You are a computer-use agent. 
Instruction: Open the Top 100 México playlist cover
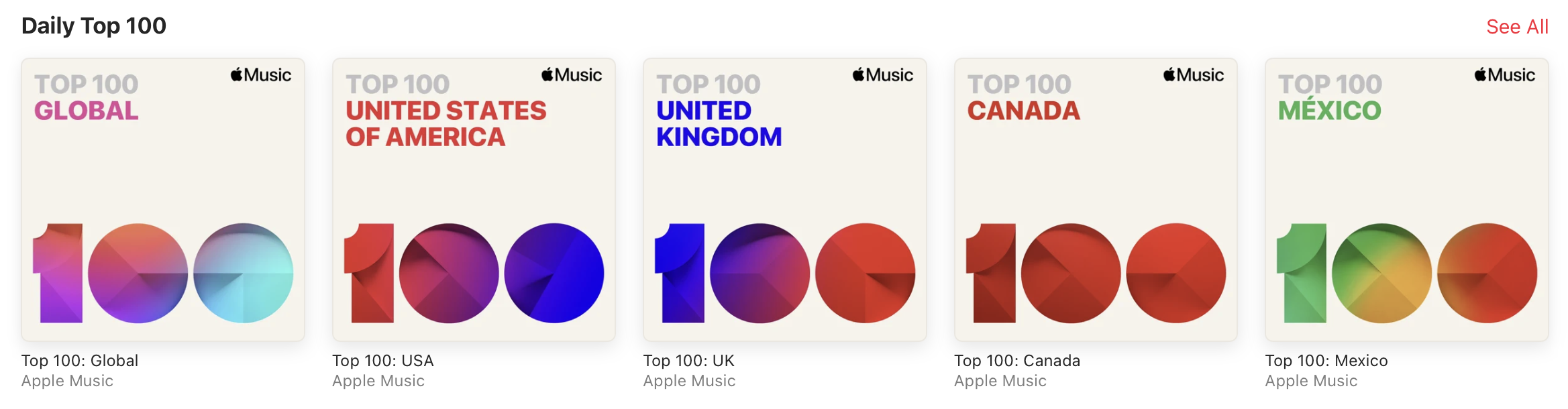point(1406,200)
